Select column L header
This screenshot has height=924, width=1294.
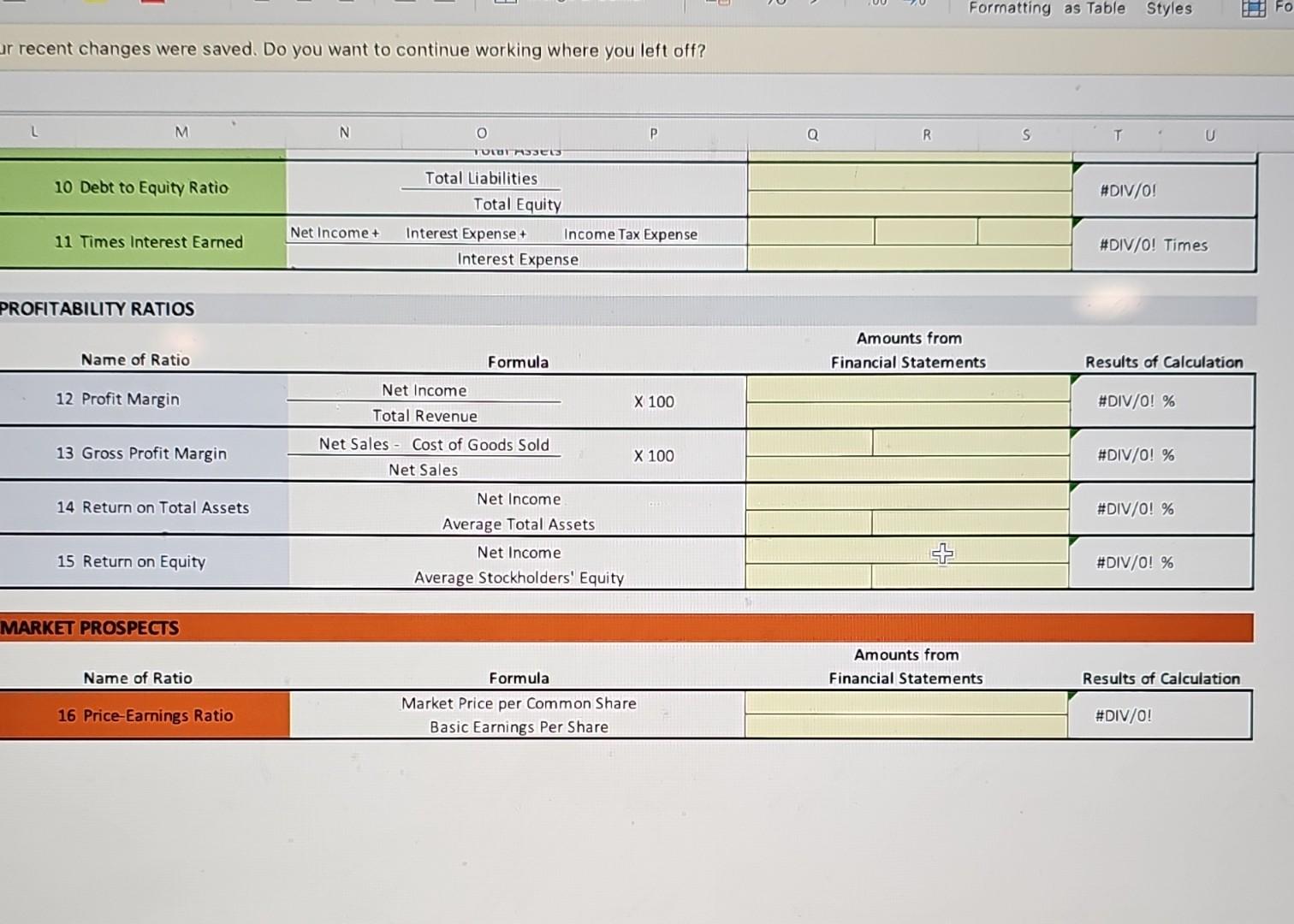pos(34,132)
